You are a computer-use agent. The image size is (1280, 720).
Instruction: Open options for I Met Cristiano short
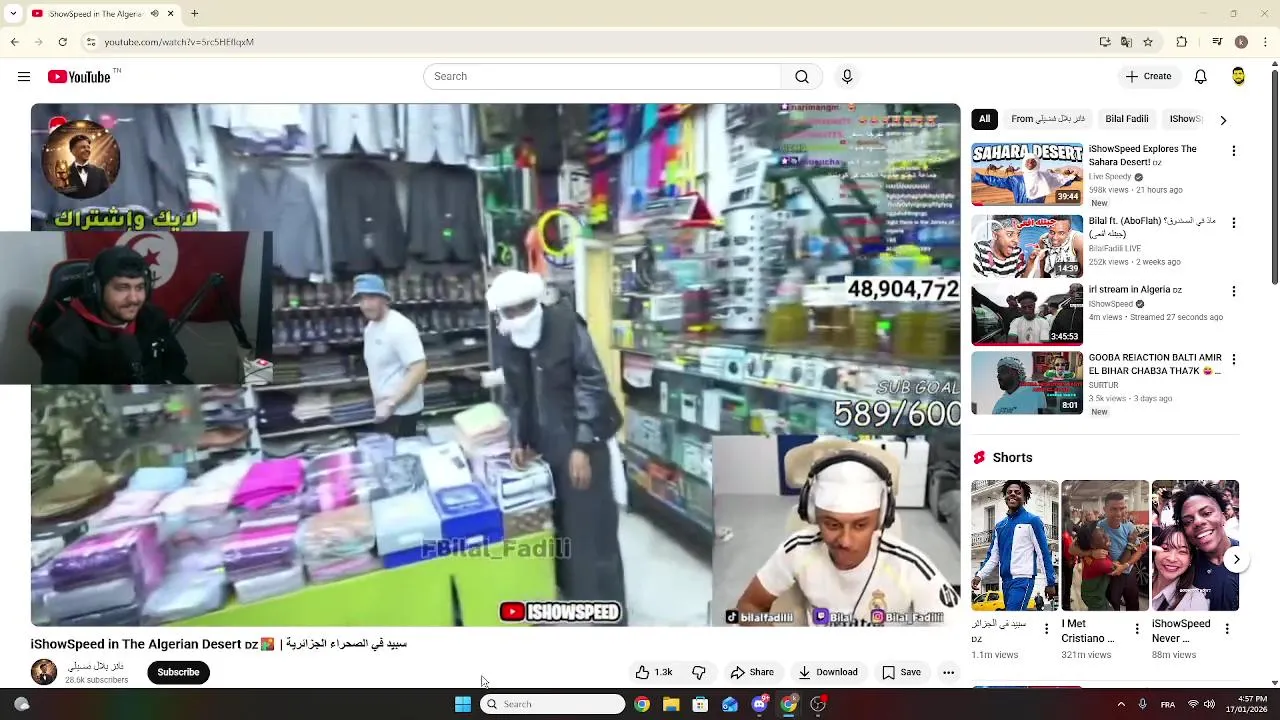pos(1137,629)
